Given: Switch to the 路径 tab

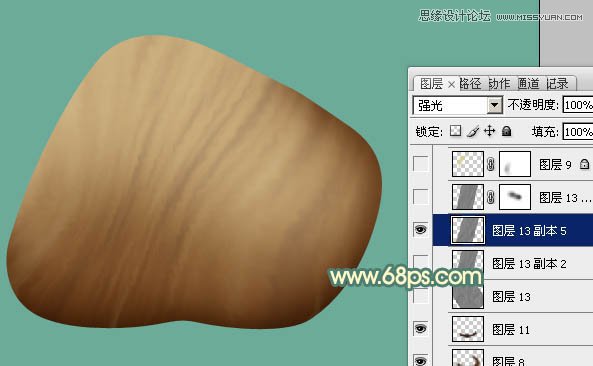Looking at the screenshot, I should tap(470, 84).
